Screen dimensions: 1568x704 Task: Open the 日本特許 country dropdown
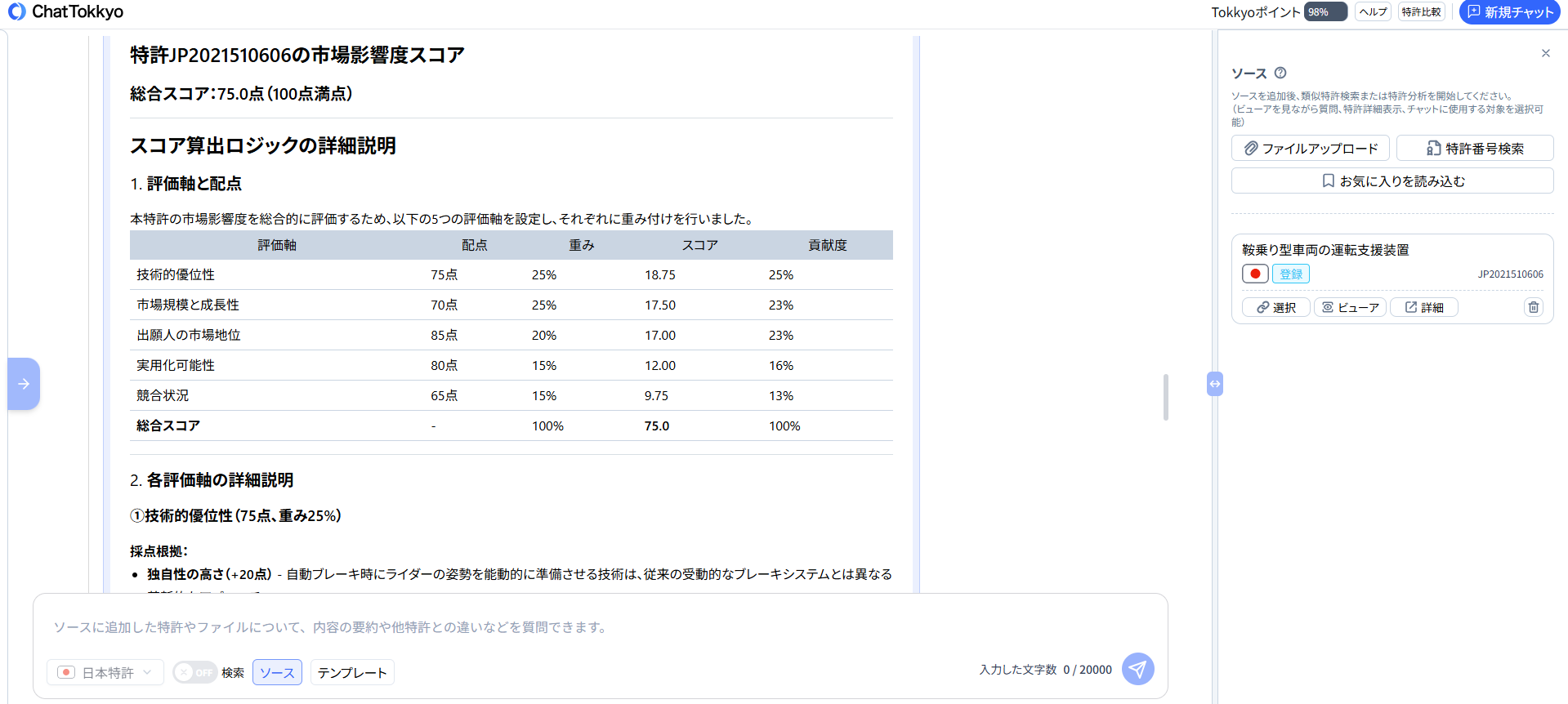click(x=106, y=672)
